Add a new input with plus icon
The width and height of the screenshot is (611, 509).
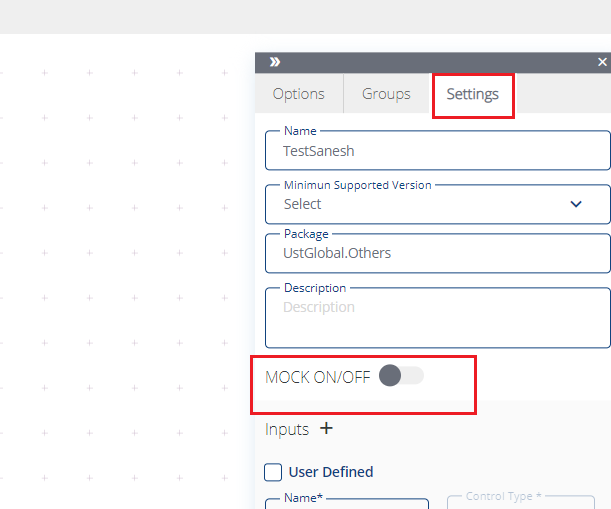pyautogui.click(x=326, y=428)
